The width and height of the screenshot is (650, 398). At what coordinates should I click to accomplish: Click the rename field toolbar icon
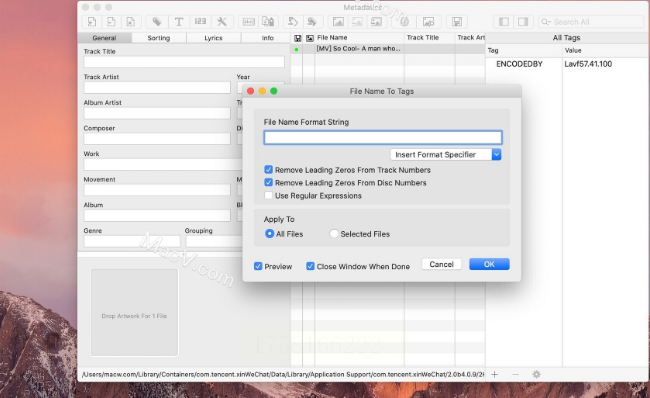click(x=249, y=22)
